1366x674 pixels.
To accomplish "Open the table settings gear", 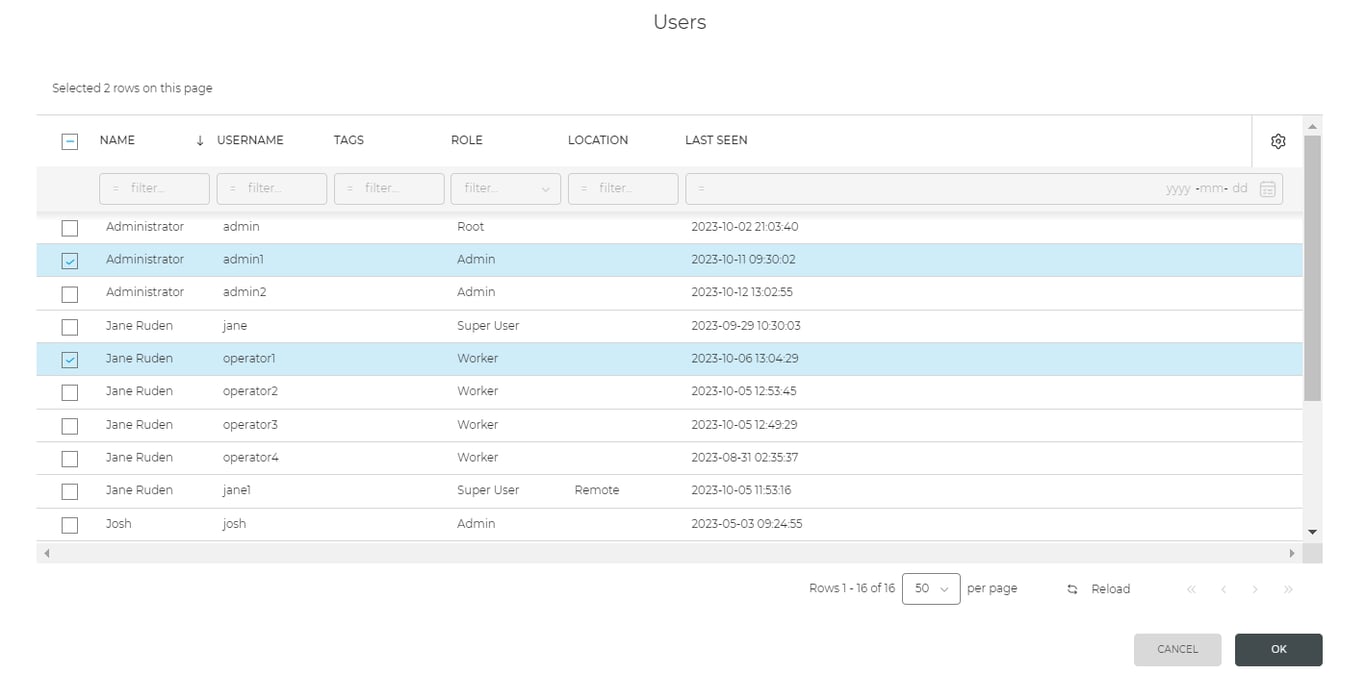I will (x=1277, y=141).
